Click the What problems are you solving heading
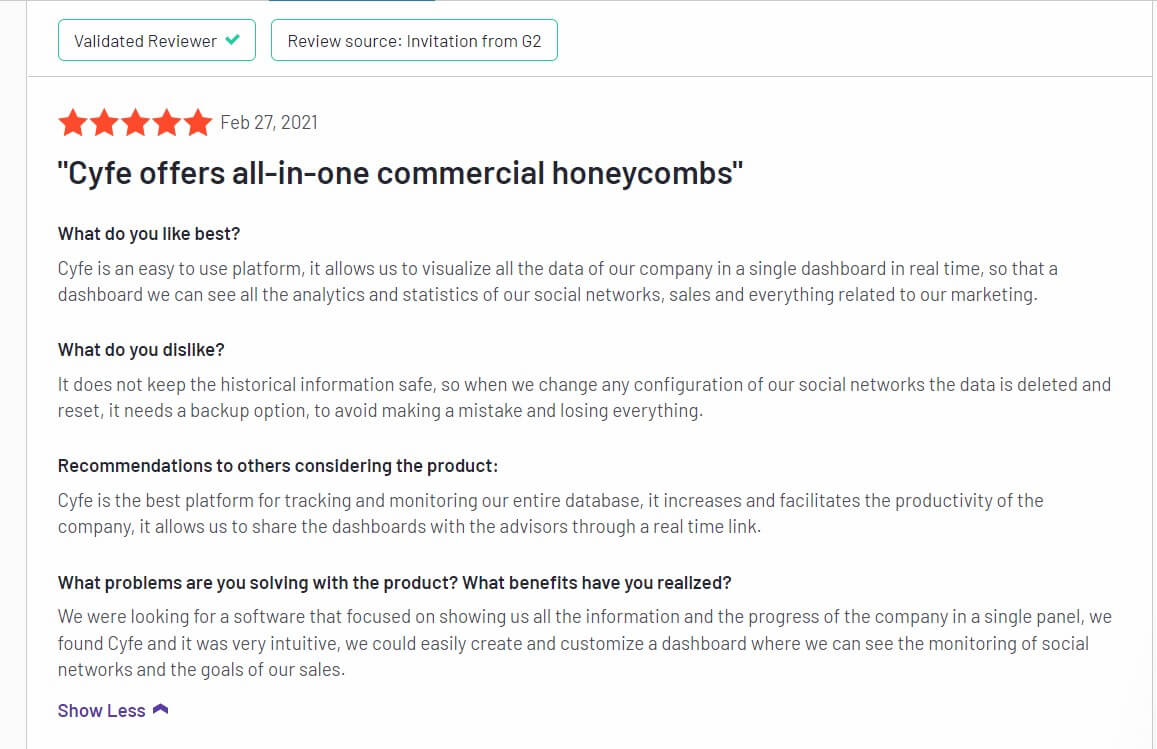 (394, 582)
